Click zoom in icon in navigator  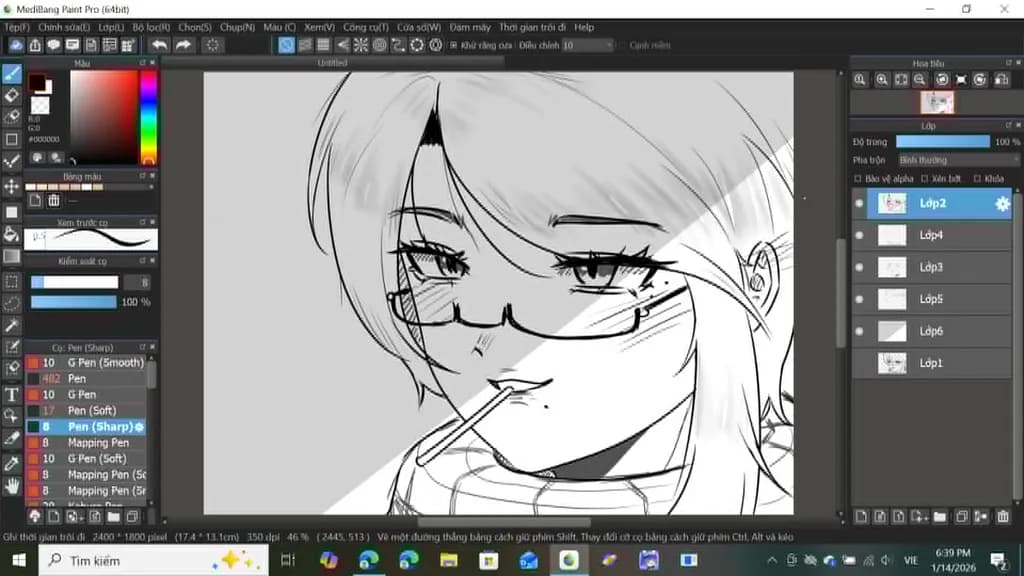point(882,80)
